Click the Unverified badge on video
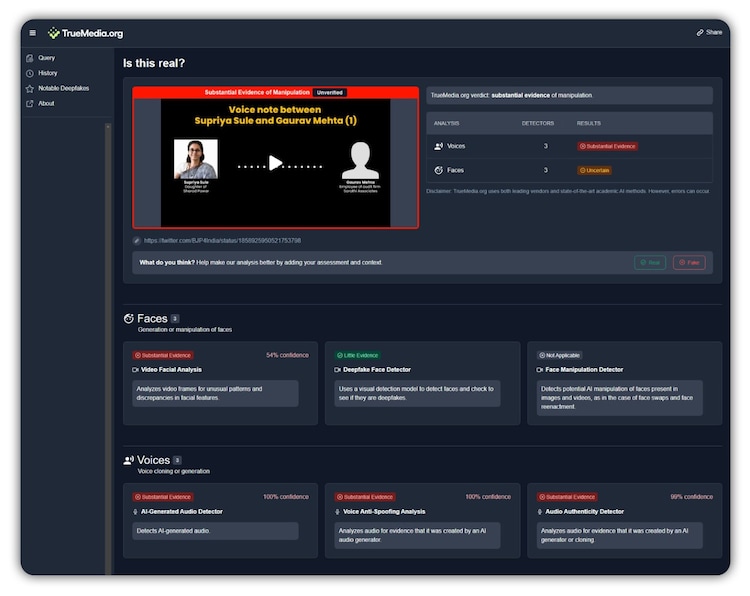This screenshot has height=596, width=750. click(x=330, y=92)
